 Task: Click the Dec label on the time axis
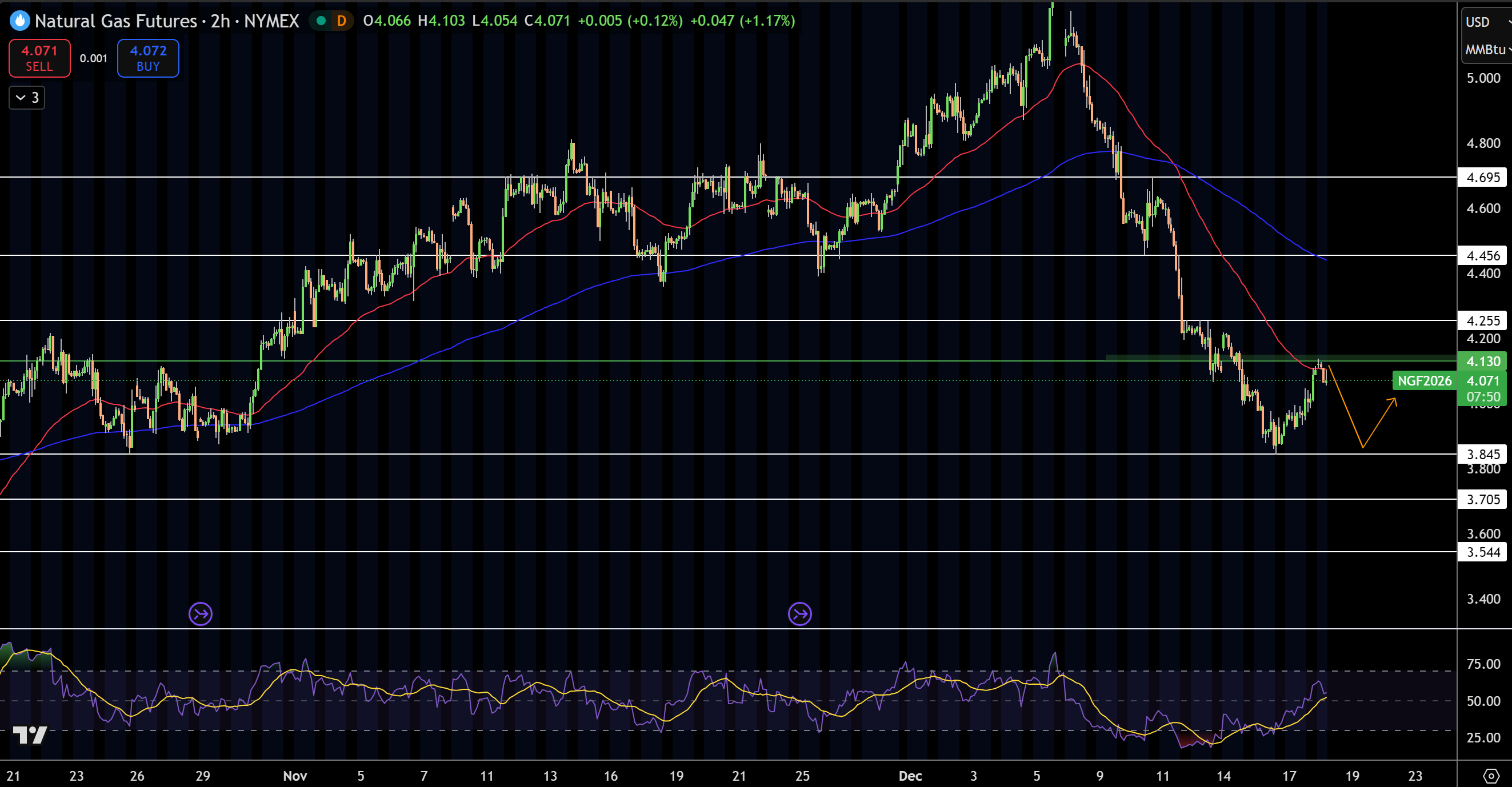910,776
